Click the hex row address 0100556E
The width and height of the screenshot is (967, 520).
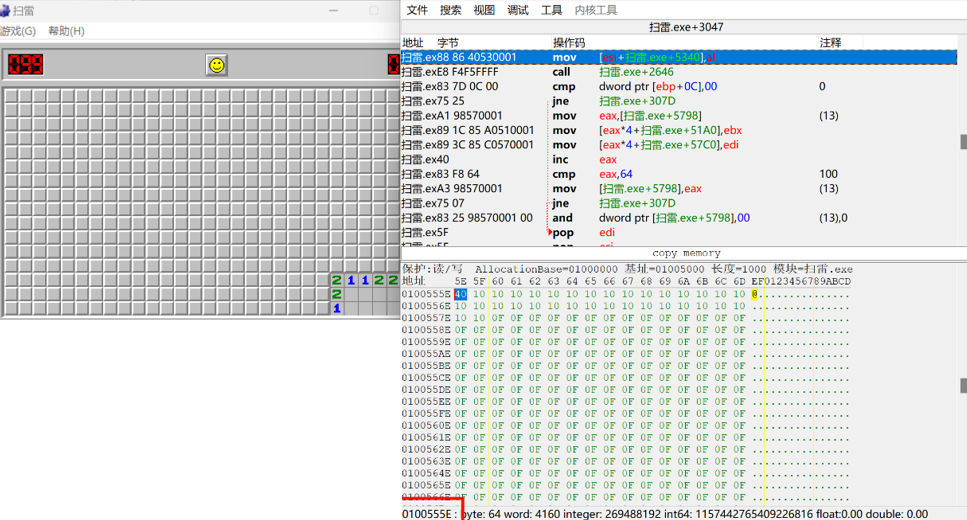click(426, 306)
